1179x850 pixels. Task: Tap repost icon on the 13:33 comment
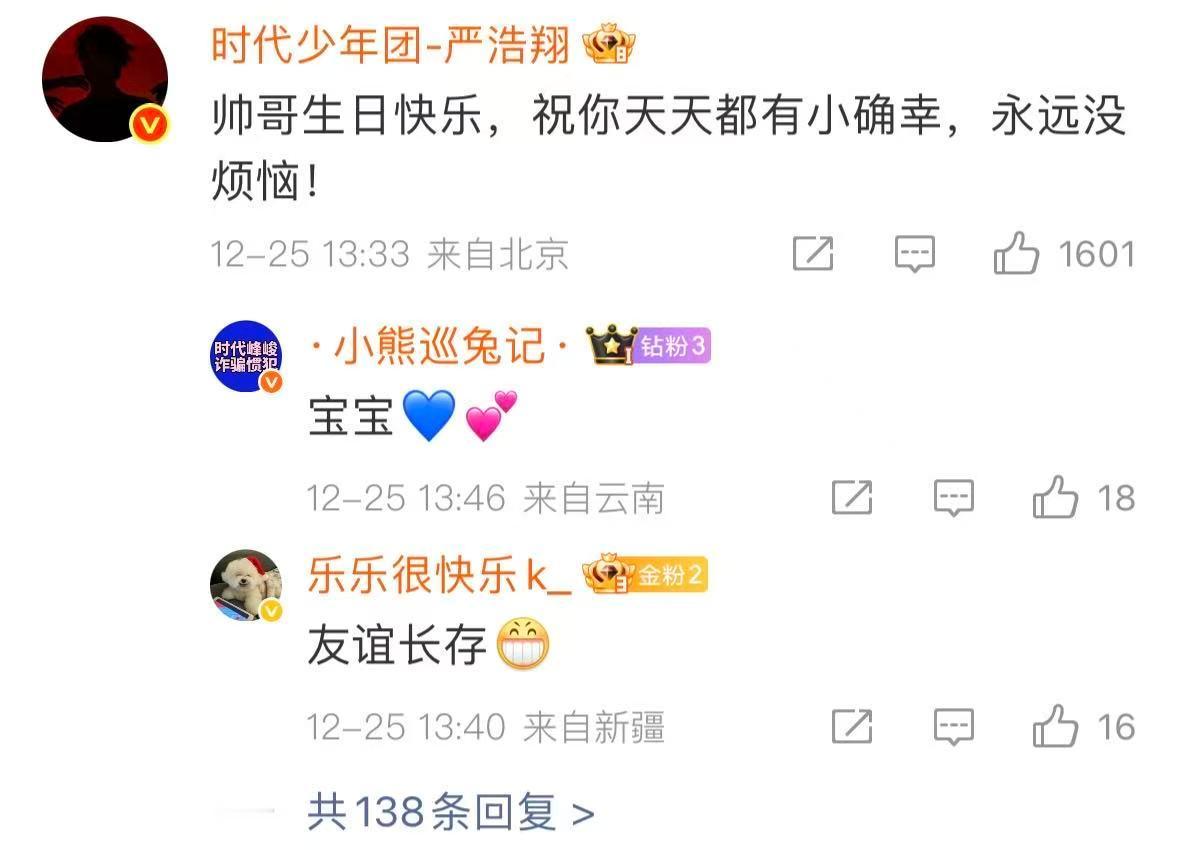(814, 253)
